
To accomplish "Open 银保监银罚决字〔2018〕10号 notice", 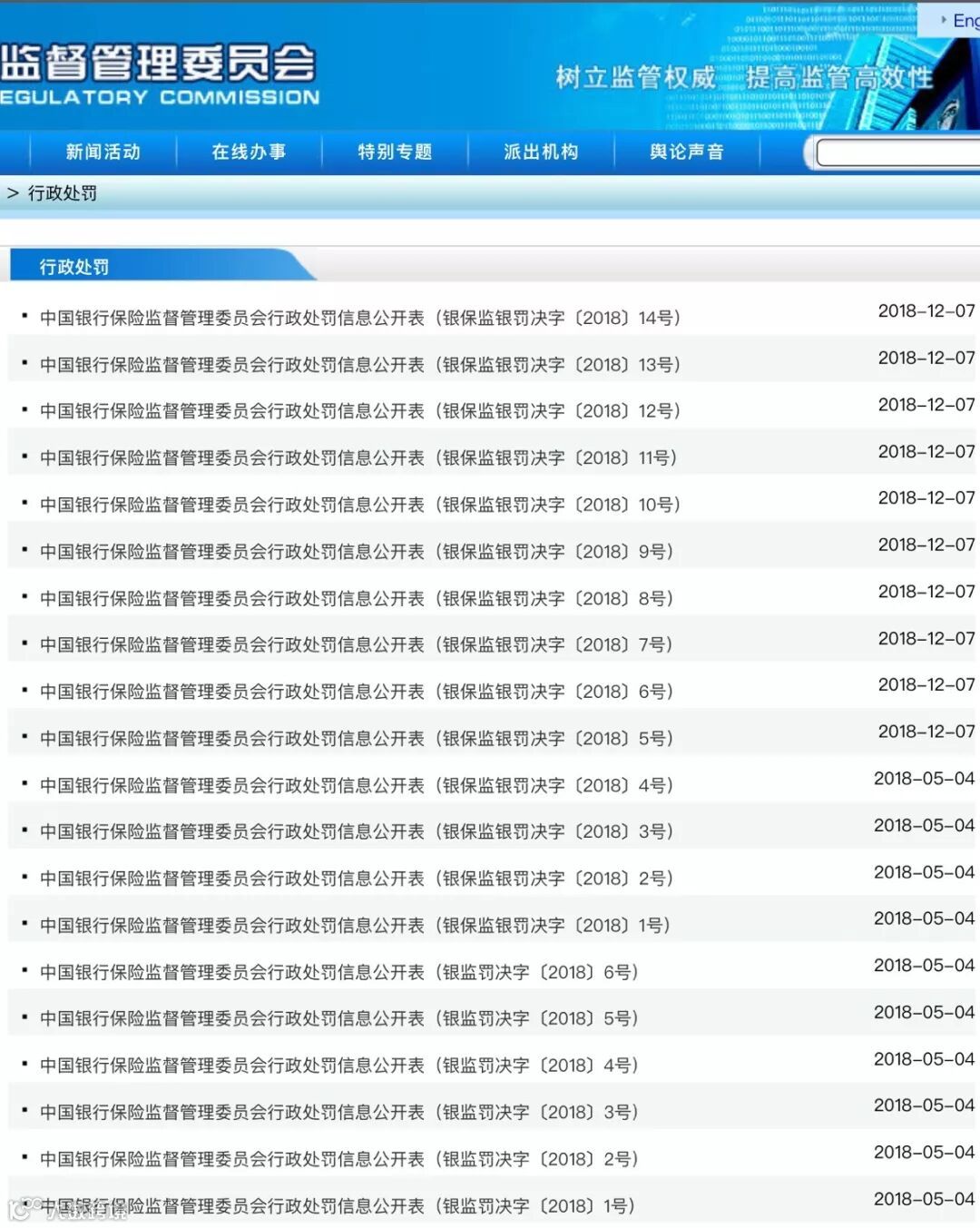I will click(360, 505).
